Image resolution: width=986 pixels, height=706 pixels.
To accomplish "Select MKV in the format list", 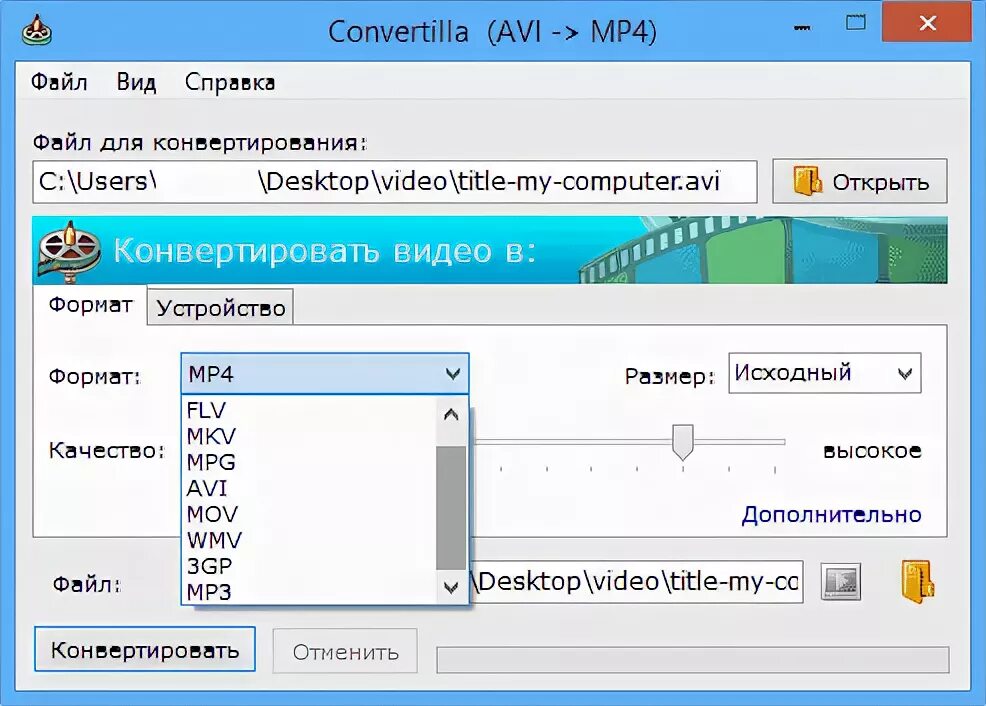I will point(309,436).
